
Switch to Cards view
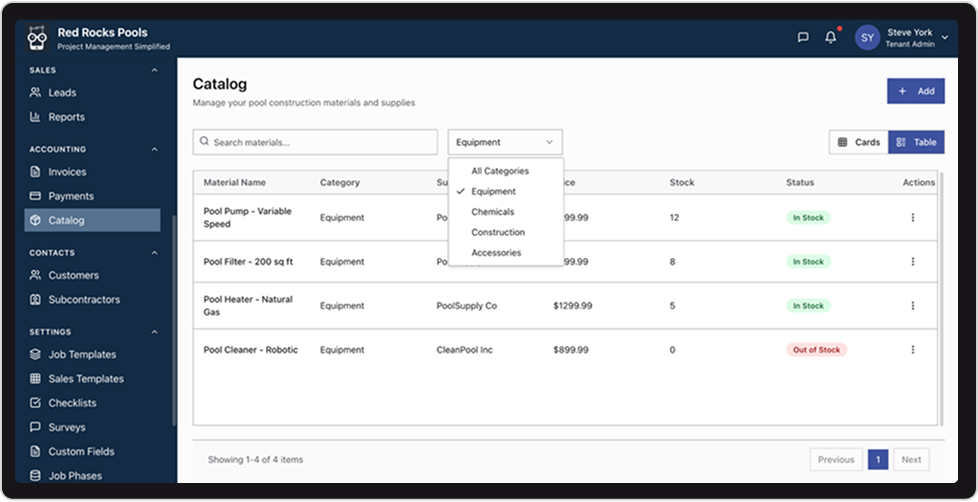[858, 142]
